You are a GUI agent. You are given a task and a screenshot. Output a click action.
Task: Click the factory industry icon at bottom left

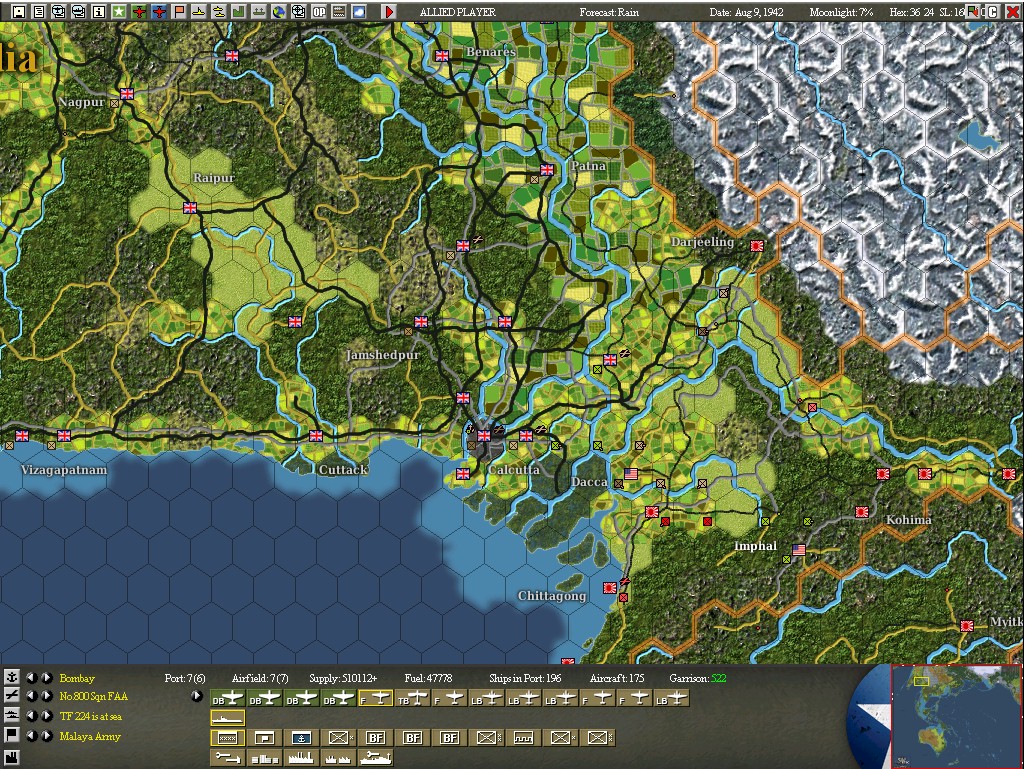tap(11, 757)
